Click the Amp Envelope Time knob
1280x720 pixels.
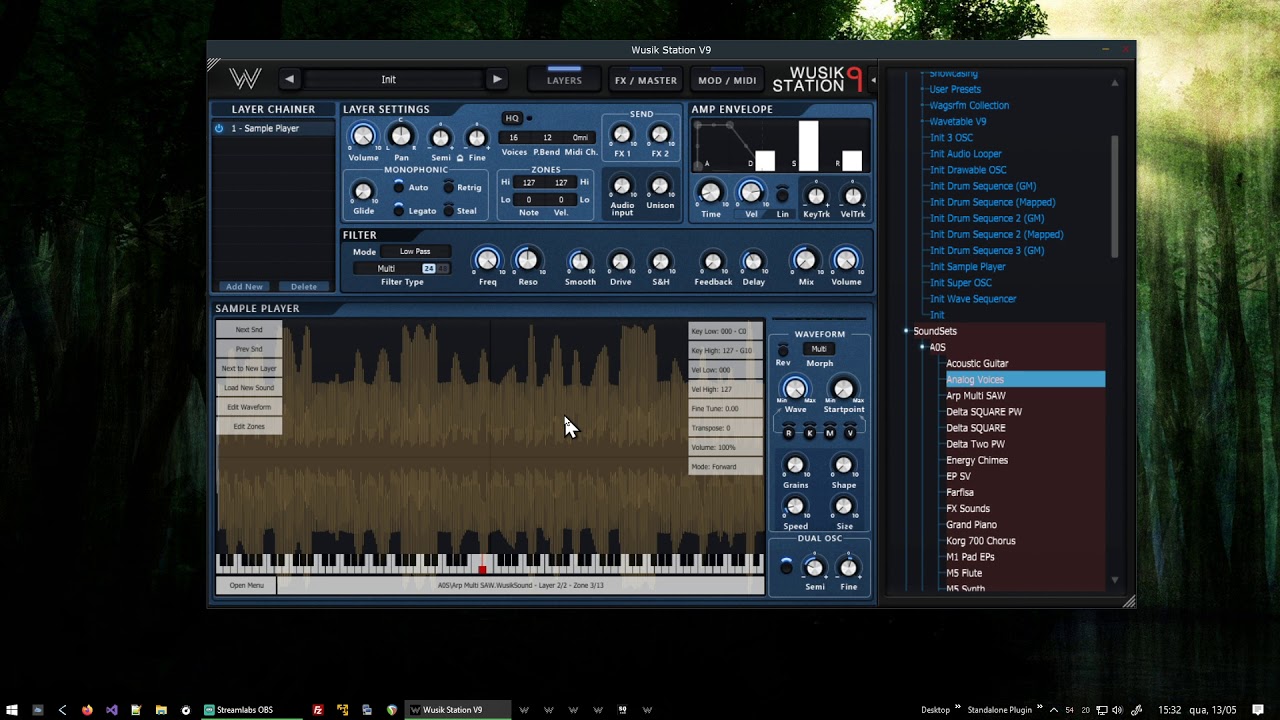pyautogui.click(x=710, y=192)
